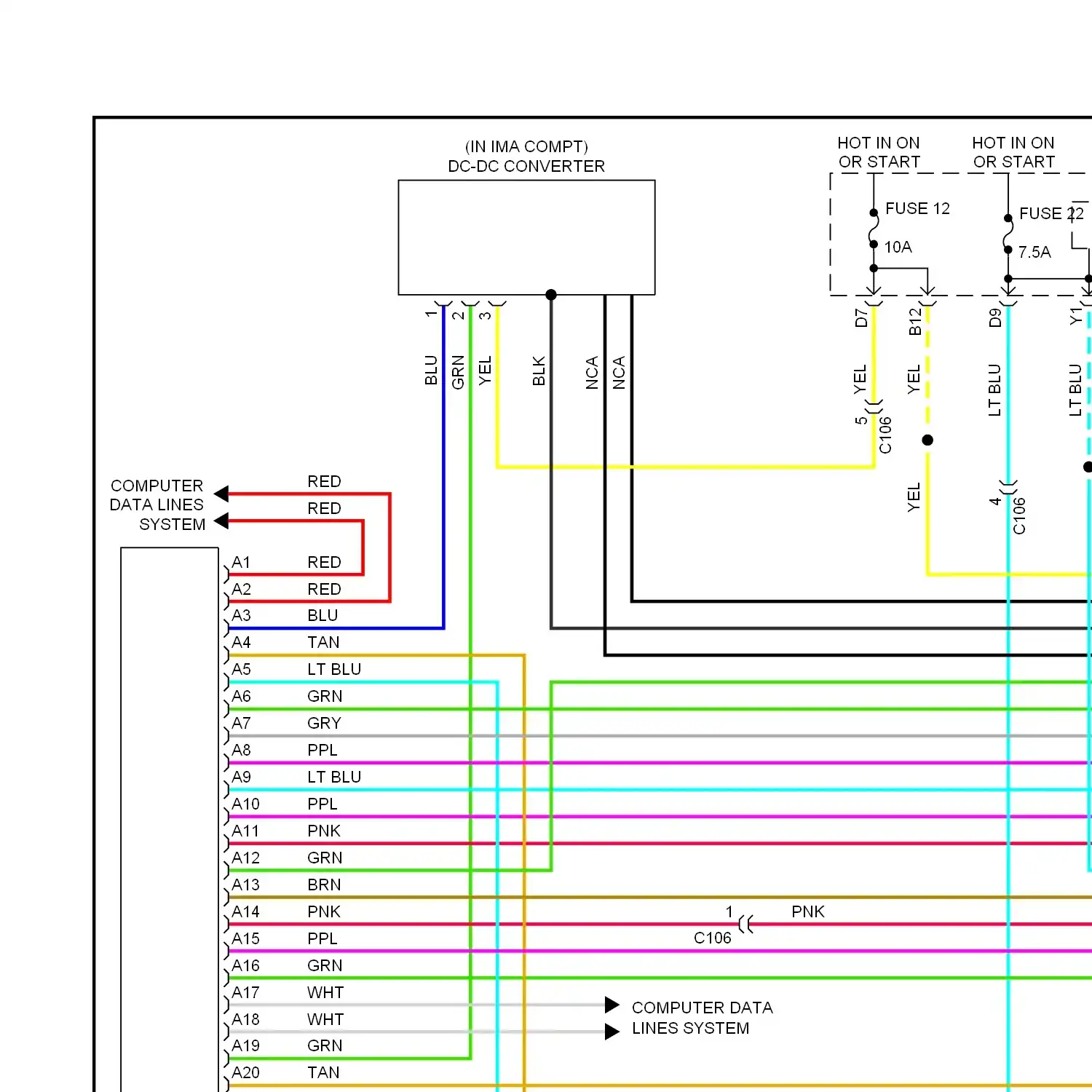This screenshot has width=1092, height=1092.
Task: Click the TAN wire color on row A4
Action: click(x=323, y=642)
